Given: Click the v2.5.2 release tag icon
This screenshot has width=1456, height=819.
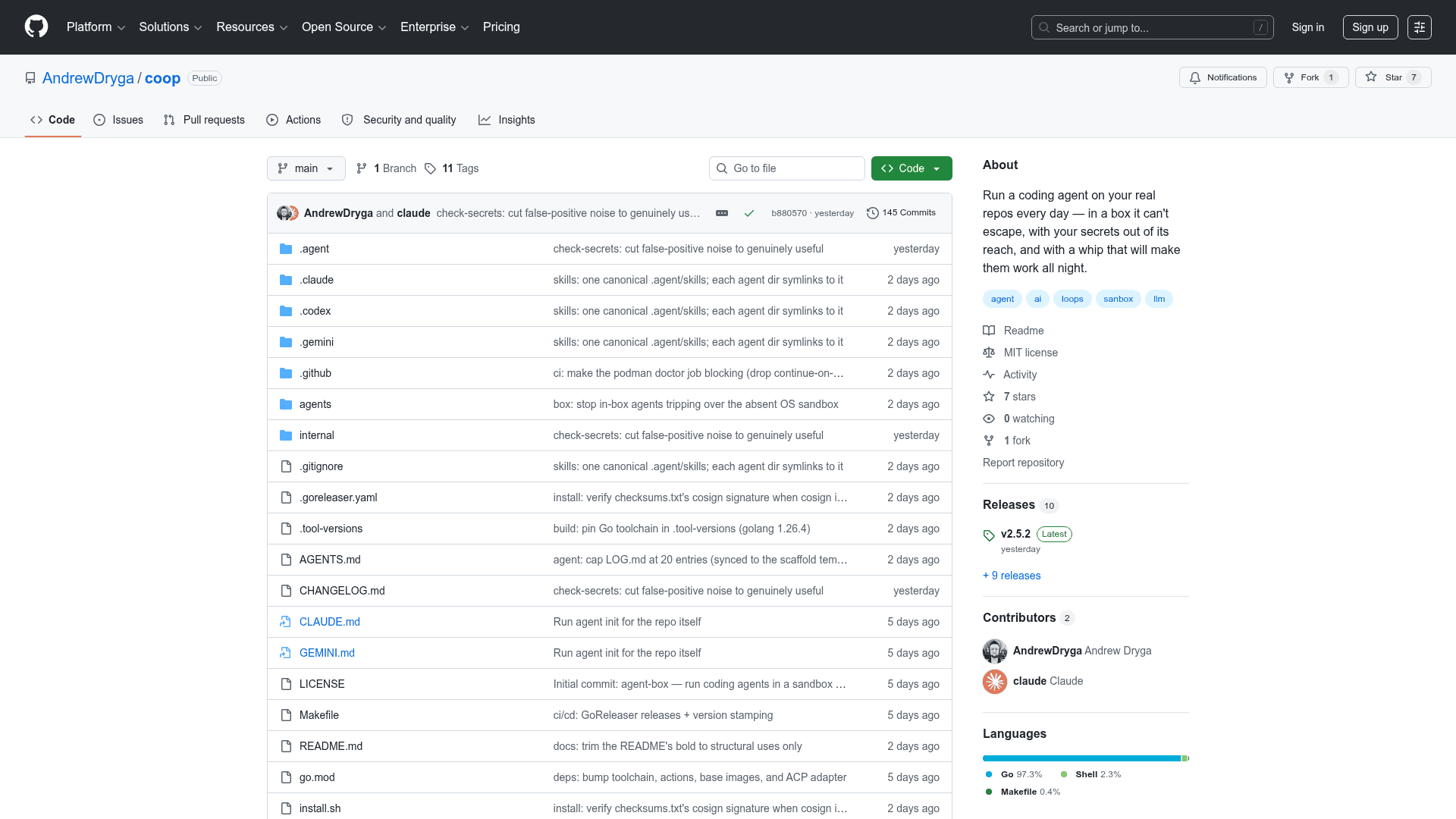Looking at the screenshot, I should tap(989, 535).
